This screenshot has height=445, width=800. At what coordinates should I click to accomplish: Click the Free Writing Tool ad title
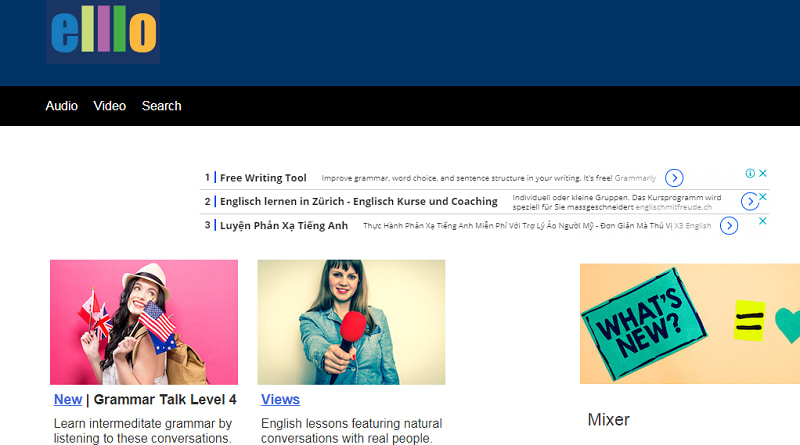(263, 178)
